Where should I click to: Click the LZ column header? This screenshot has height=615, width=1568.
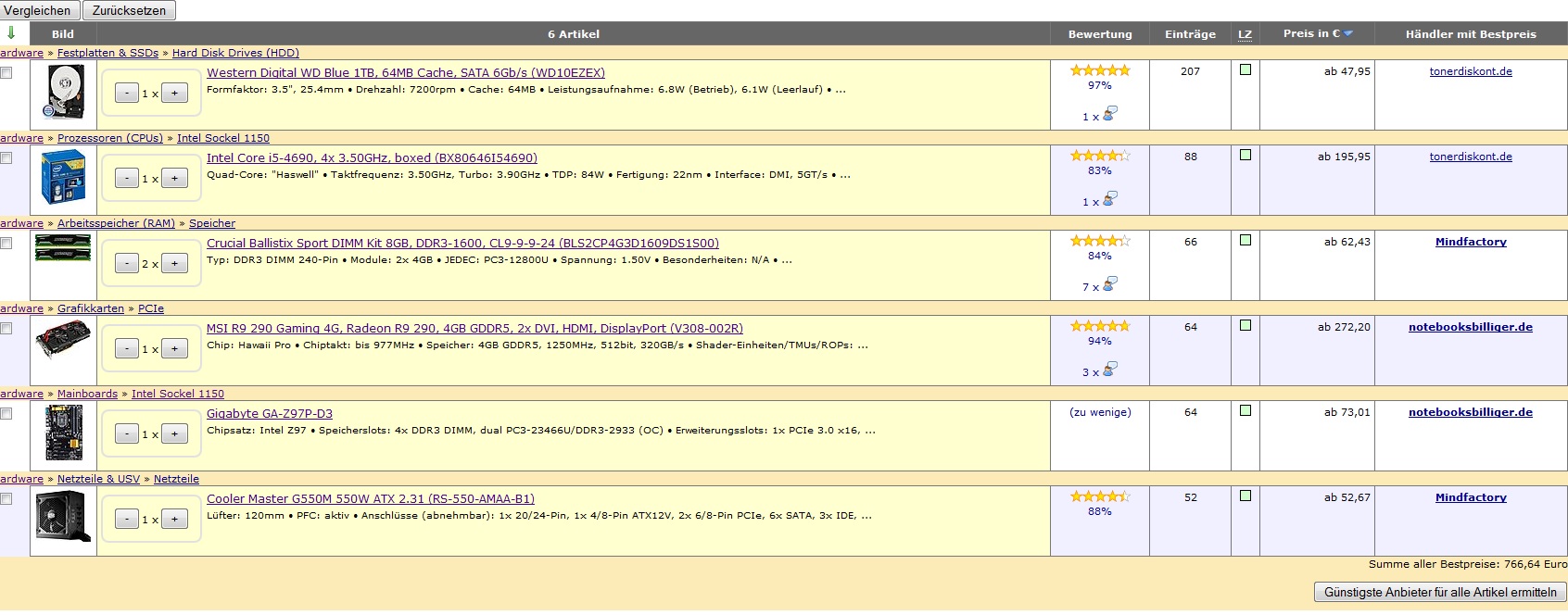coord(1245,34)
